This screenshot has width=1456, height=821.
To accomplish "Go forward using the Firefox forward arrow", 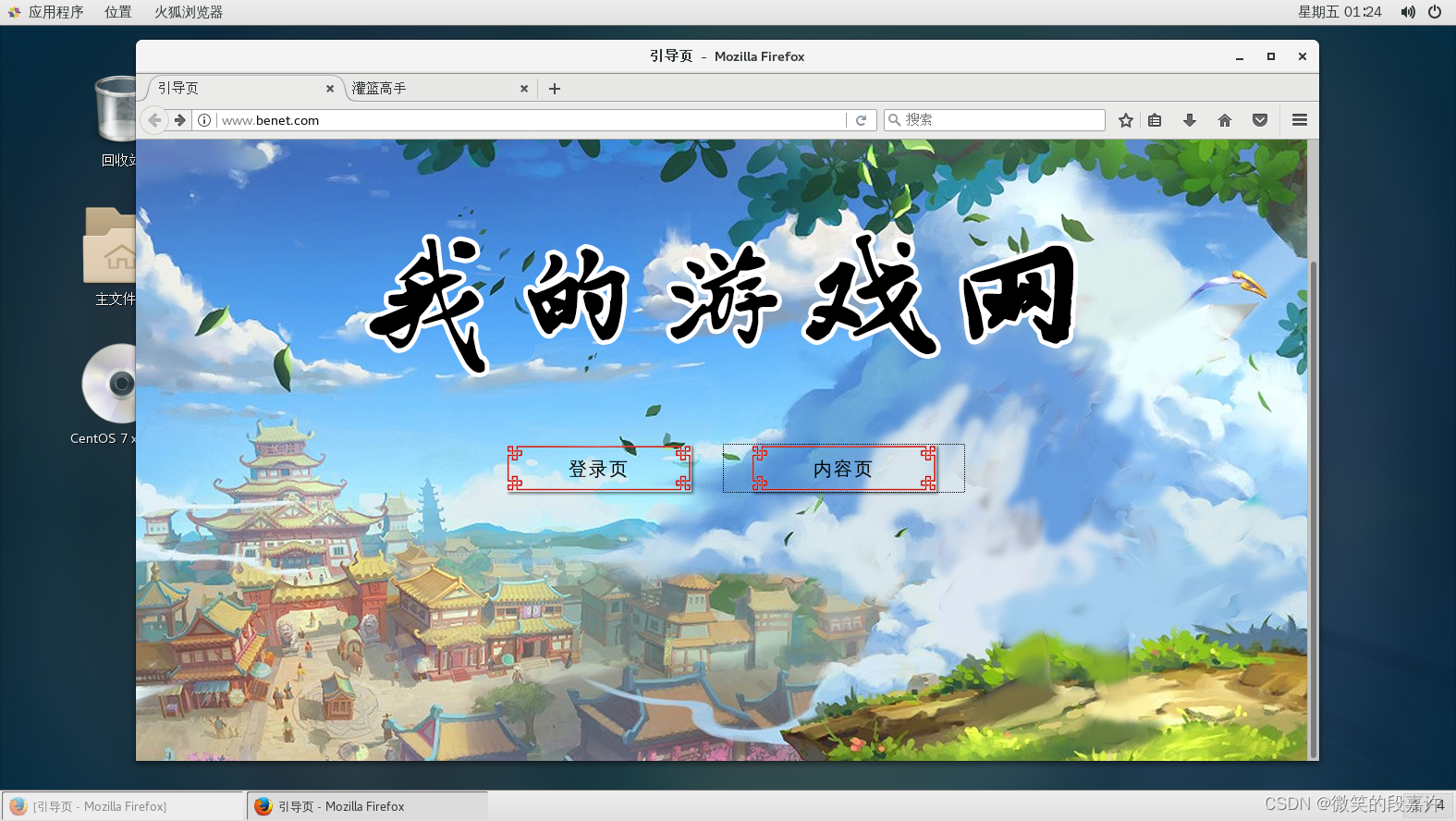I will pyautogui.click(x=180, y=120).
